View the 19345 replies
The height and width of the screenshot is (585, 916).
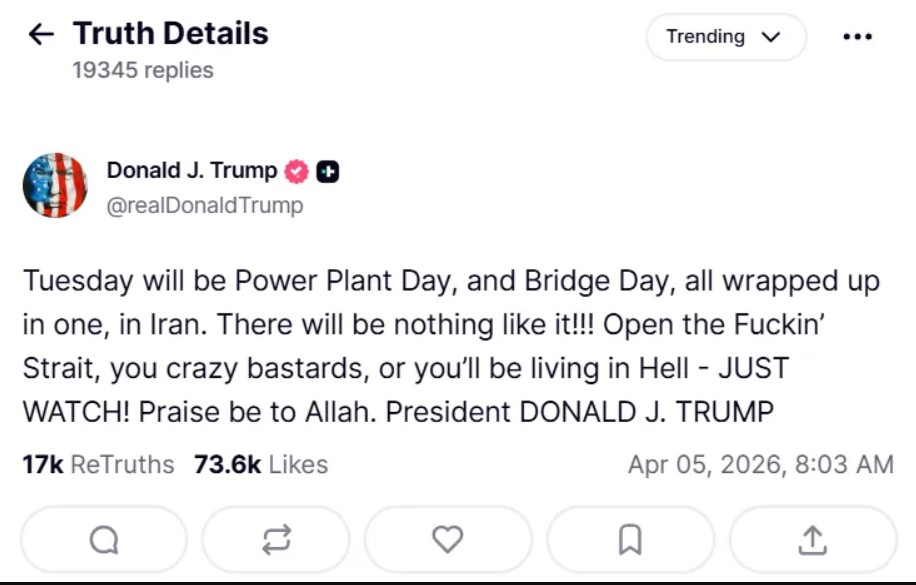141,70
